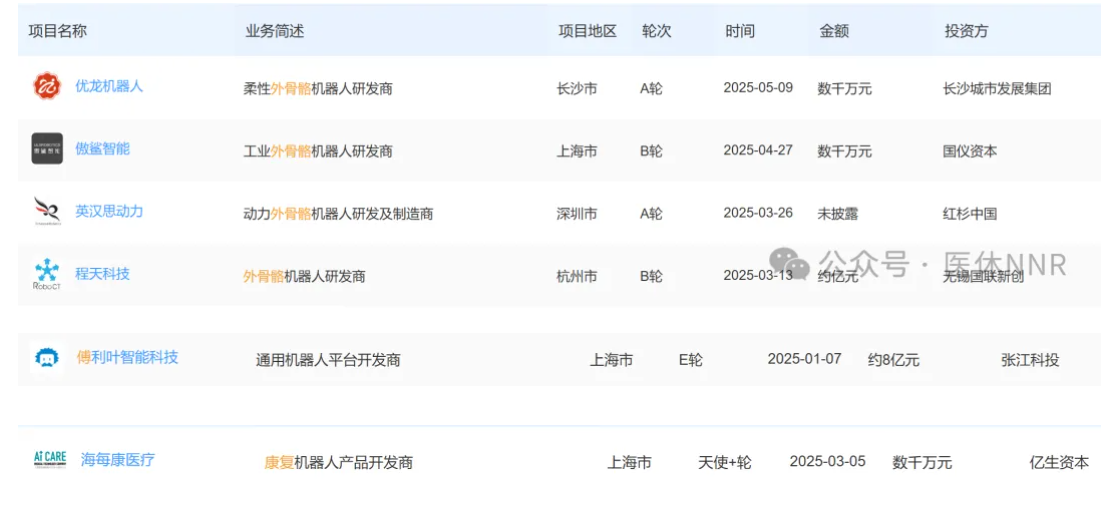Open the 傲鲨智能 project link
This screenshot has width=1109, height=509.
pyautogui.click(x=103, y=148)
